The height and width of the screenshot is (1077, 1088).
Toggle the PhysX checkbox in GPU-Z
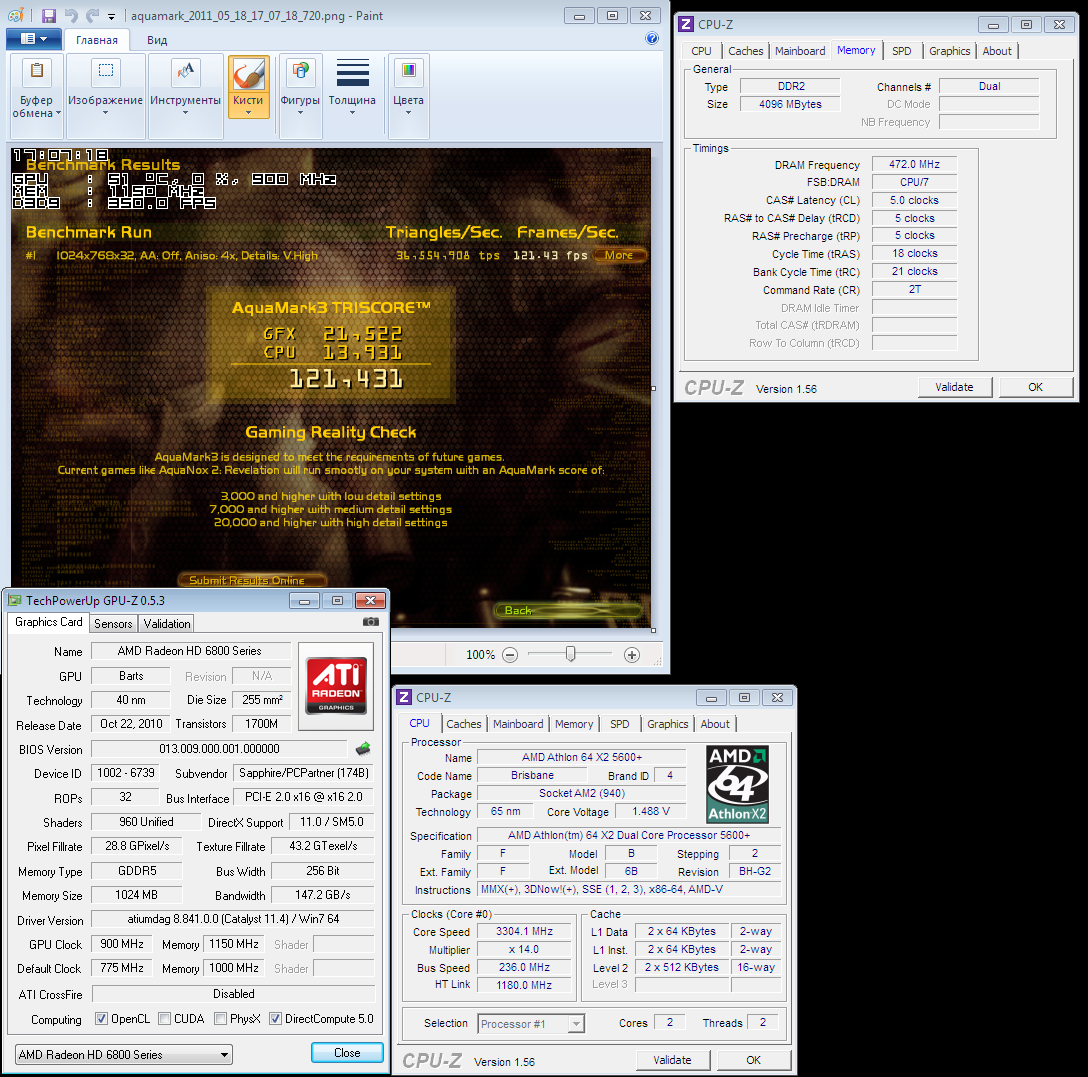tap(220, 1019)
